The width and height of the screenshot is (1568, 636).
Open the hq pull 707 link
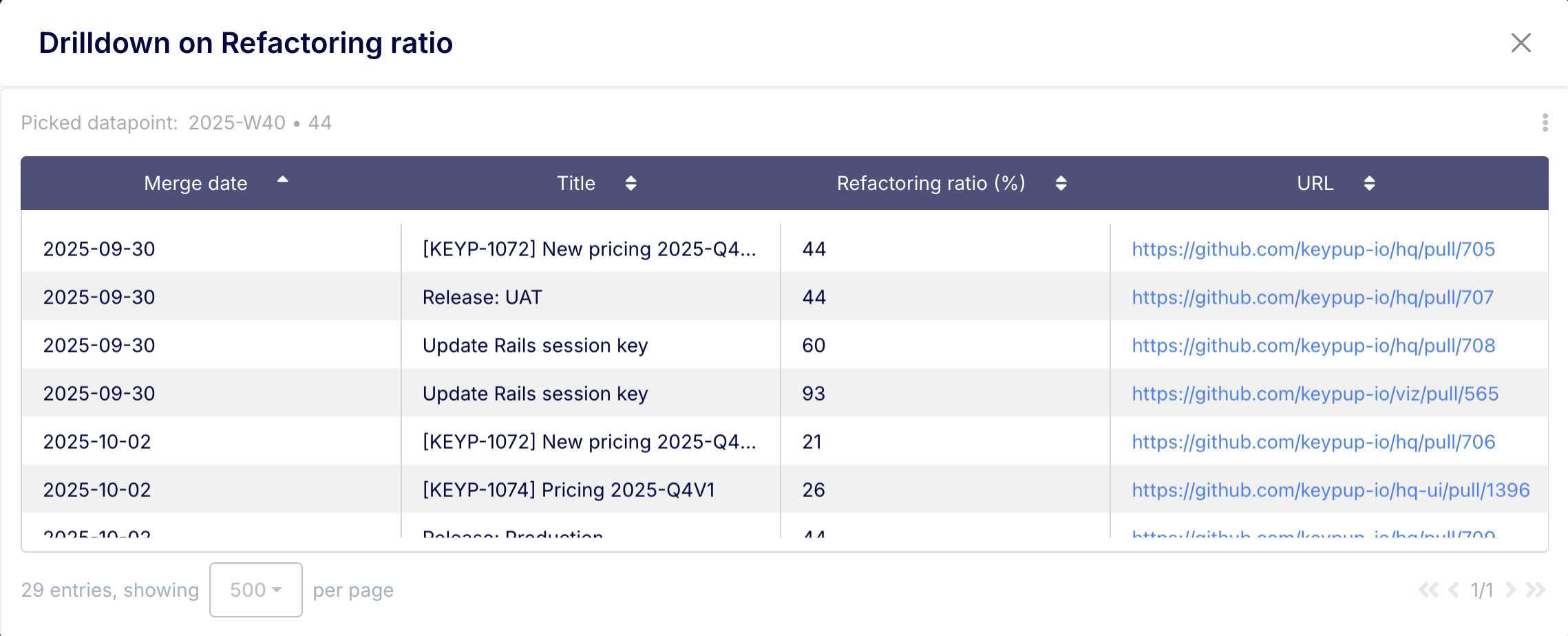pos(1313,297)
